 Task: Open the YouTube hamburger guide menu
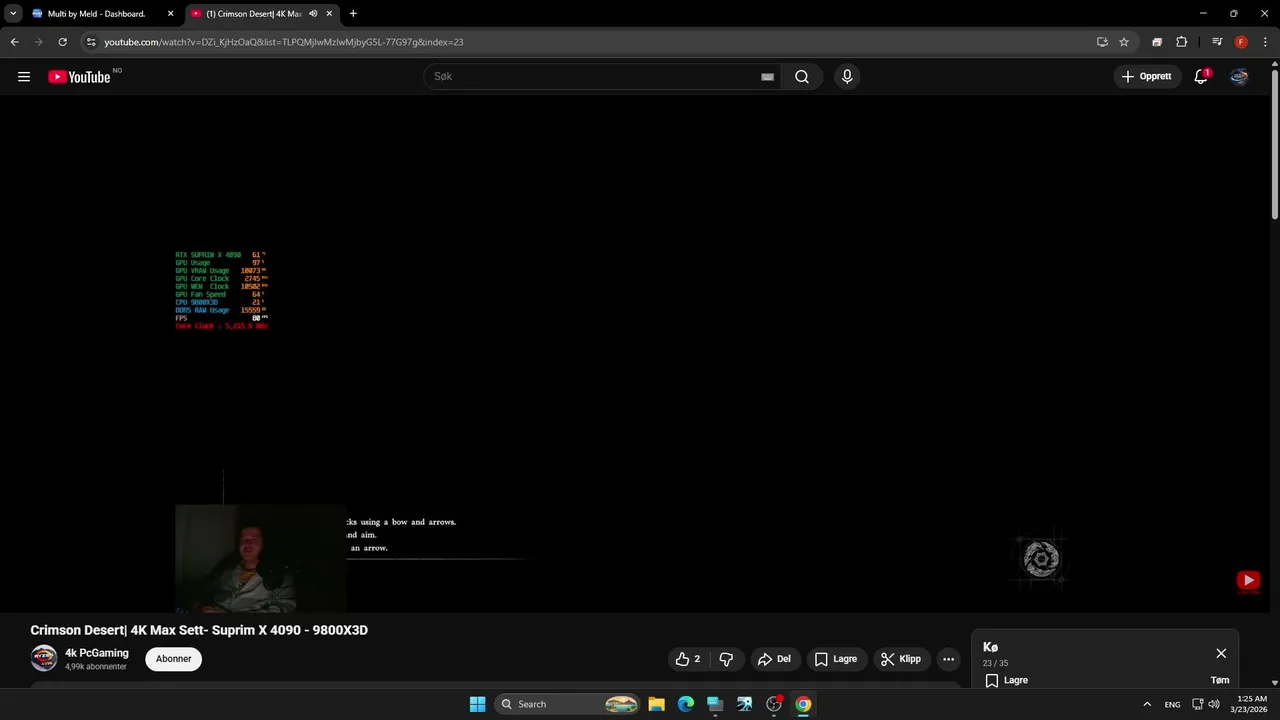point(24,76)
